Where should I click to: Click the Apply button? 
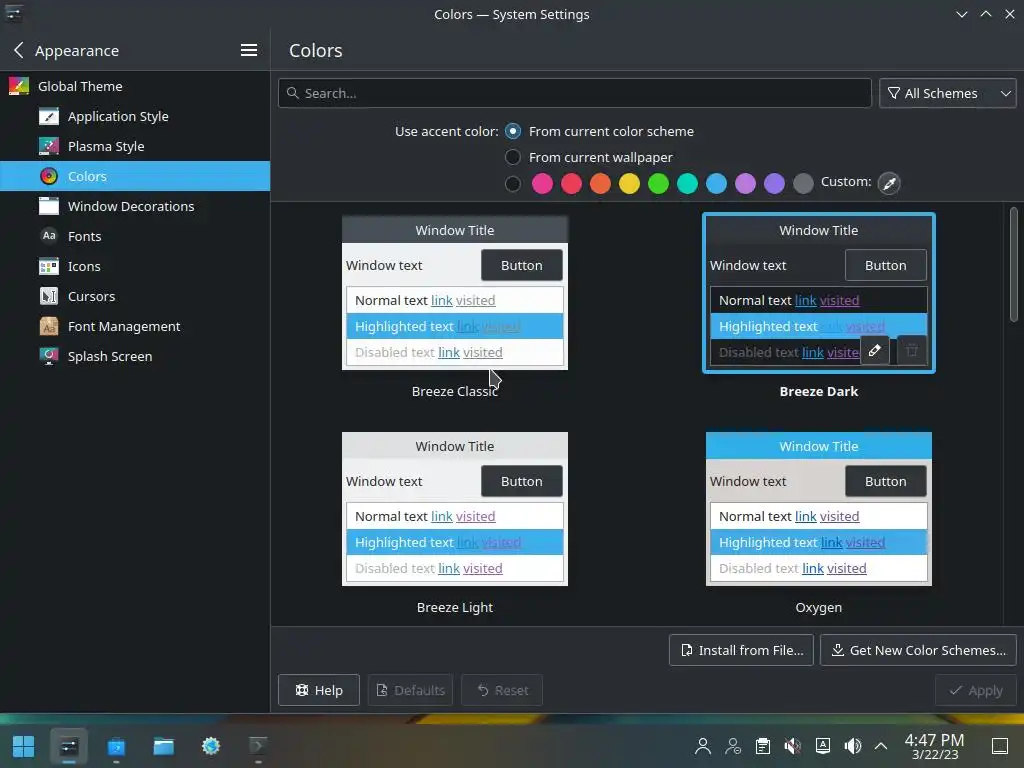pos(976,690)
